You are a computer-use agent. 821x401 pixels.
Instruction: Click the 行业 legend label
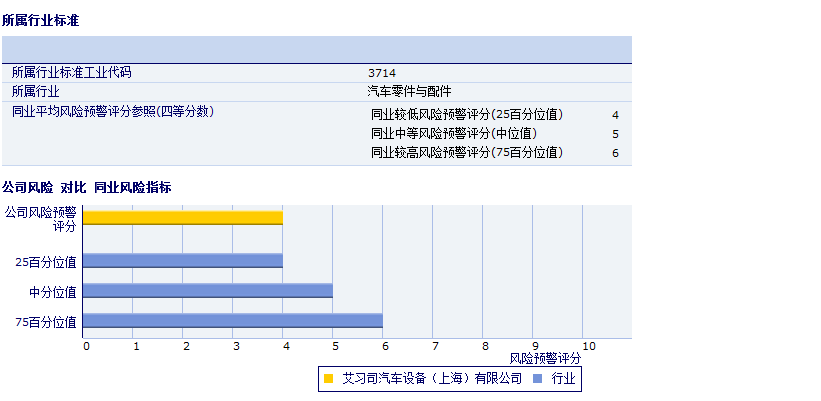click(x=563, y=379)
